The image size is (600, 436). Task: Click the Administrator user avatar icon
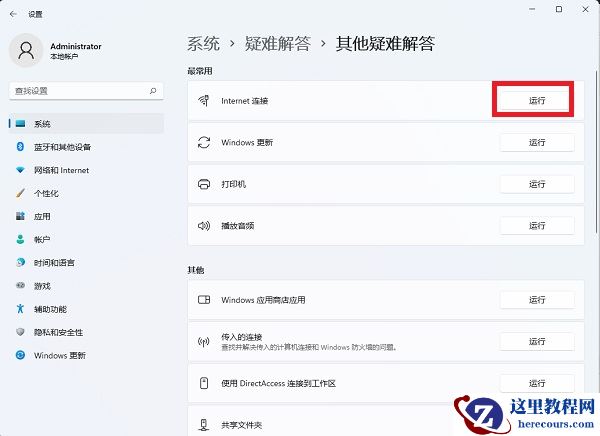(26, 51)
